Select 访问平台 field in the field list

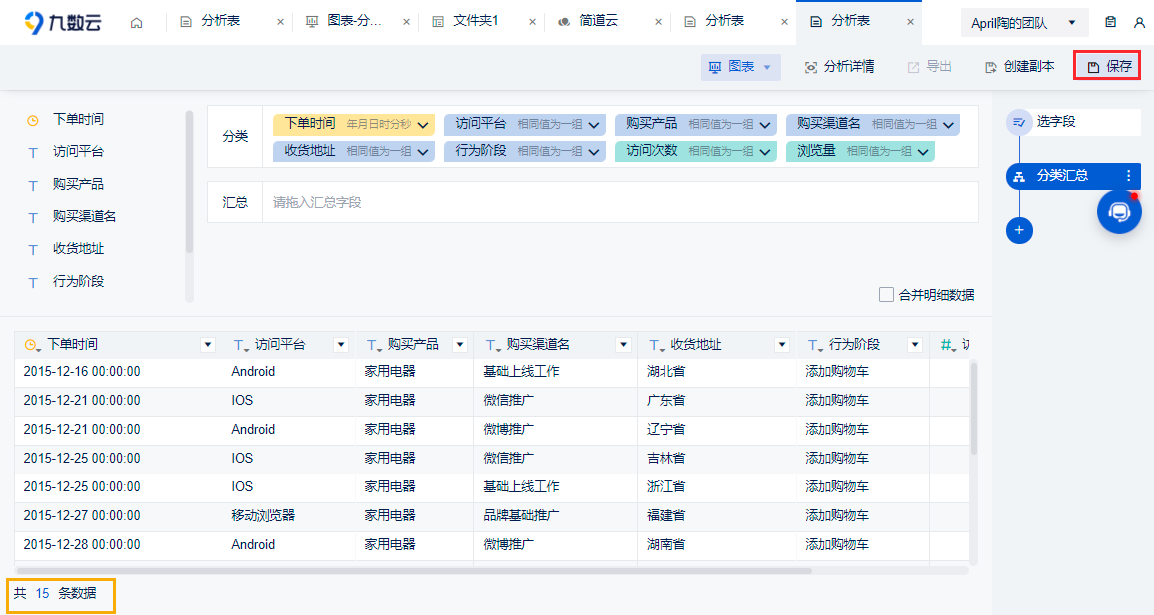[x=78, y=152]
